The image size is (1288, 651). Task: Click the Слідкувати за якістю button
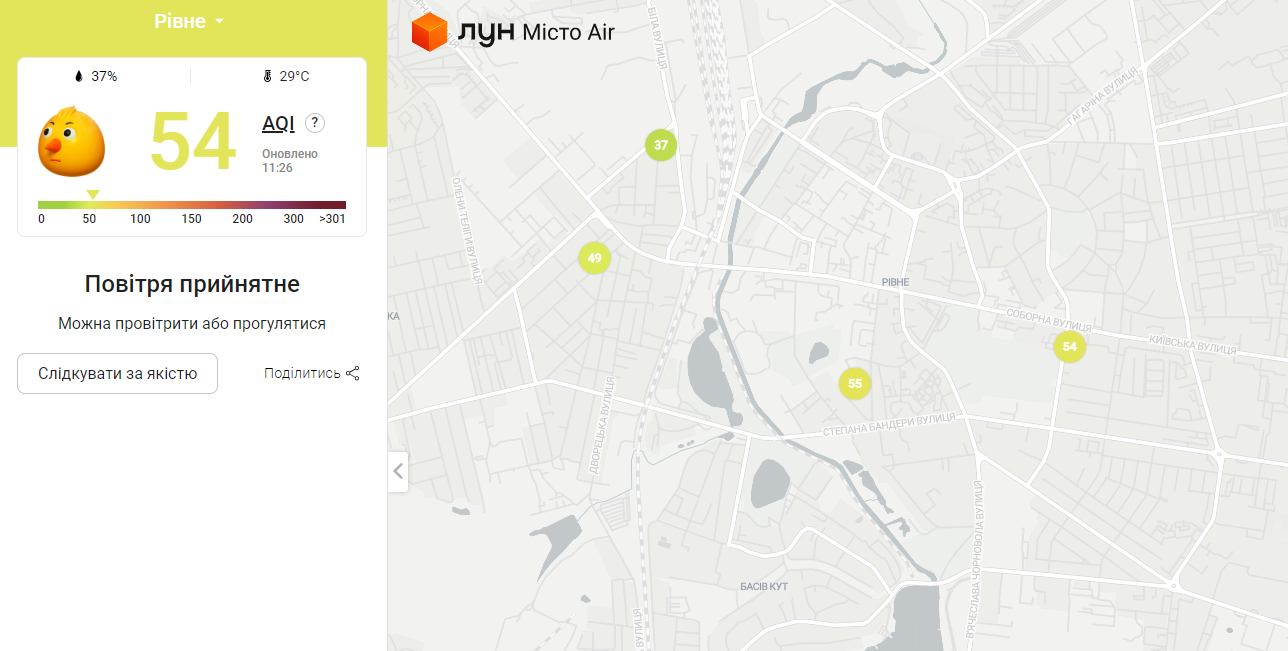pos(117,373)
